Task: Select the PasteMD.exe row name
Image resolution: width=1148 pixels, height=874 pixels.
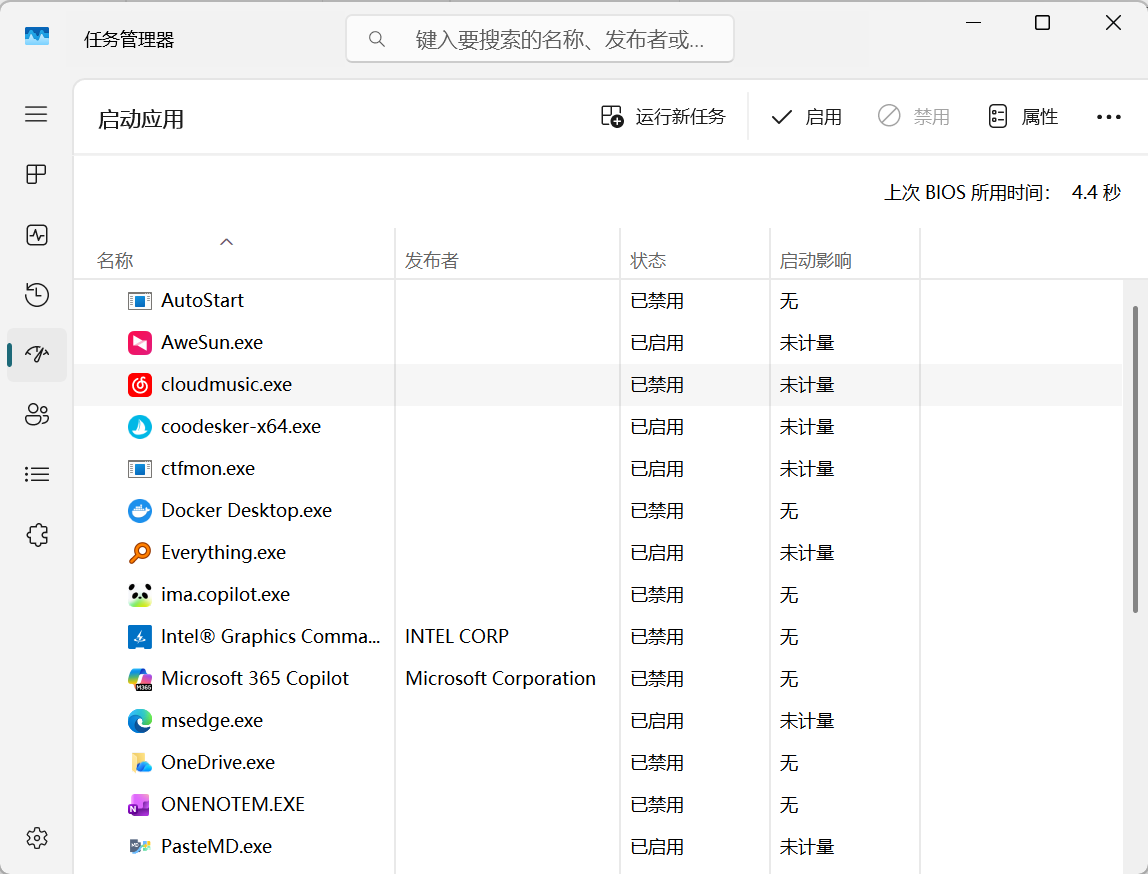Action: coord(216,846)
